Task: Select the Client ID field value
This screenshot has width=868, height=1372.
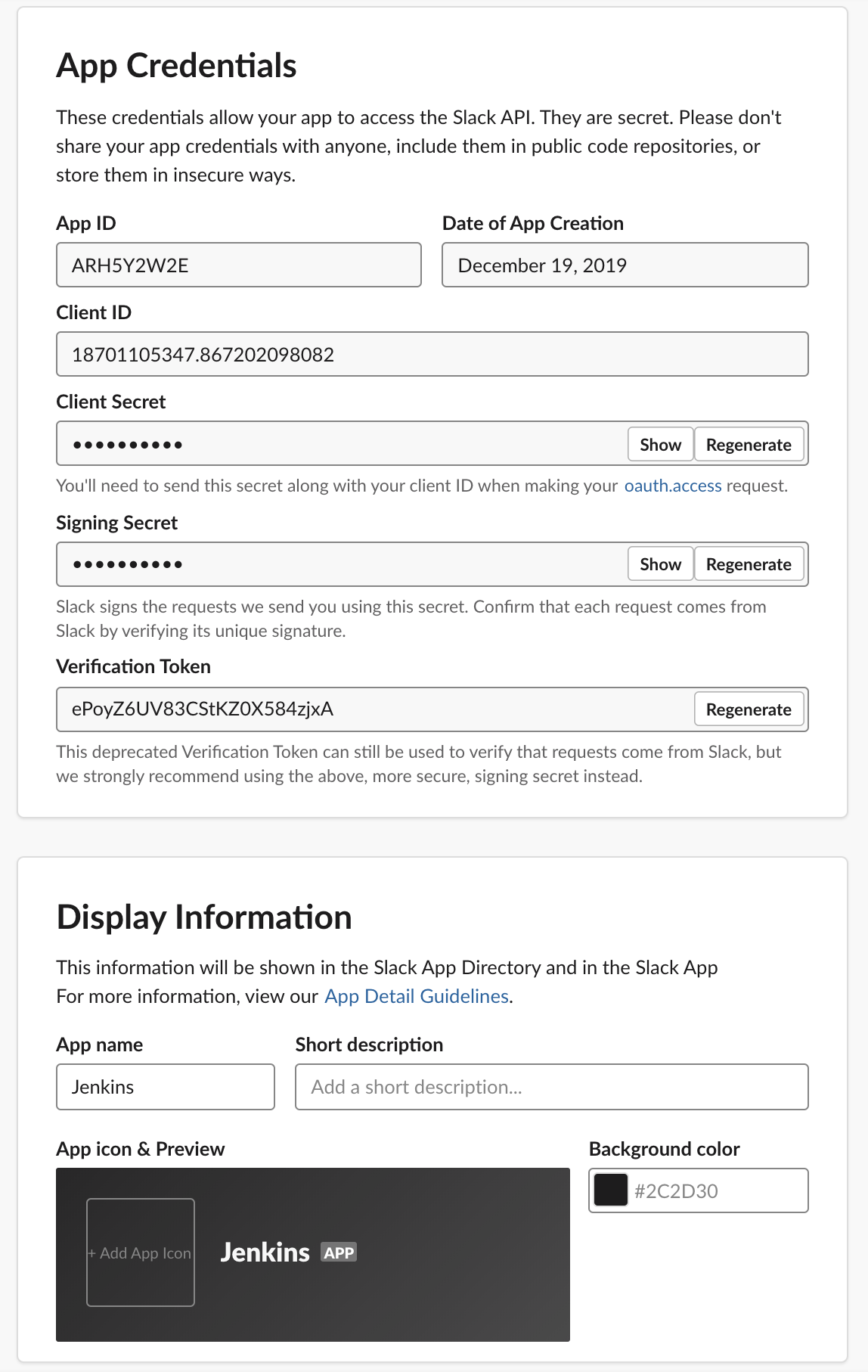Action: (432, 354)
